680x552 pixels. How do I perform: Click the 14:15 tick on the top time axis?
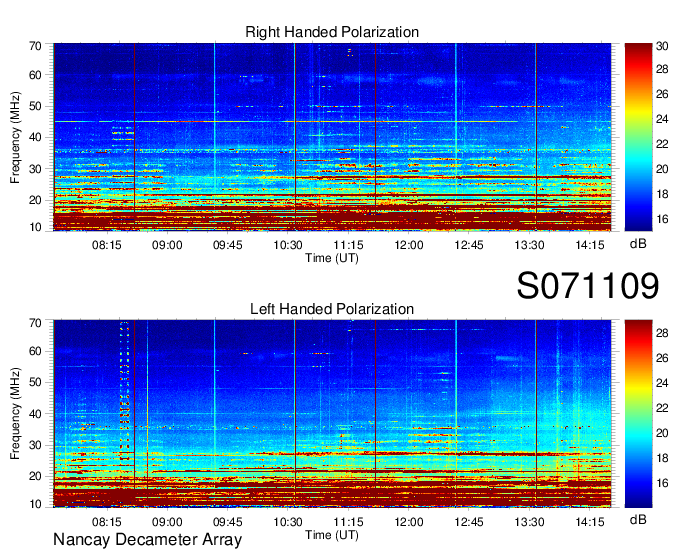coord(590,245)
